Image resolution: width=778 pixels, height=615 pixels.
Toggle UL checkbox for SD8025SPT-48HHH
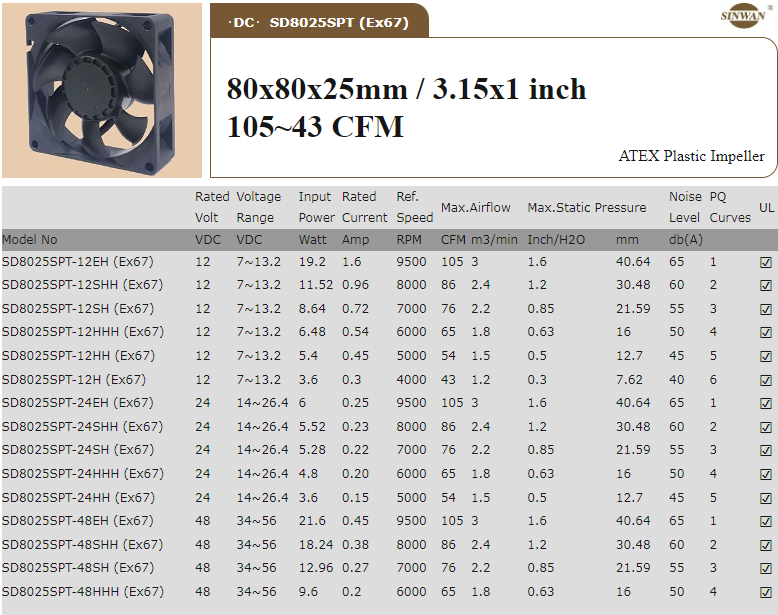coord(766,592)
